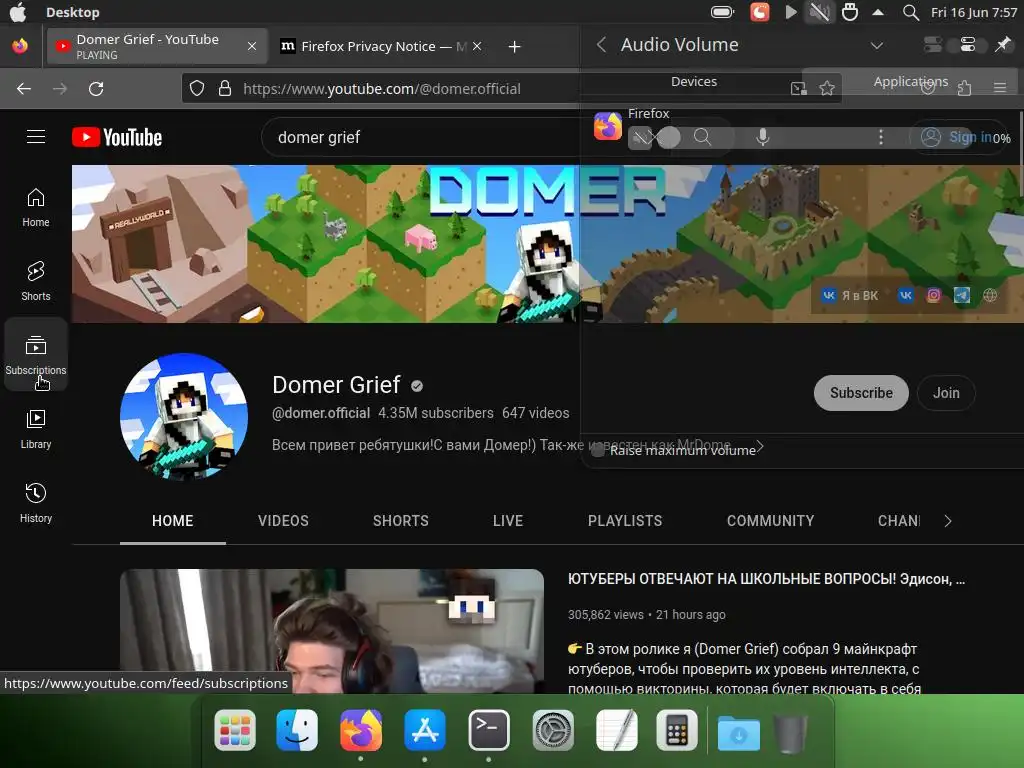
Task: Toggle mute for Firefox audio stream
Action: point(641,137)
